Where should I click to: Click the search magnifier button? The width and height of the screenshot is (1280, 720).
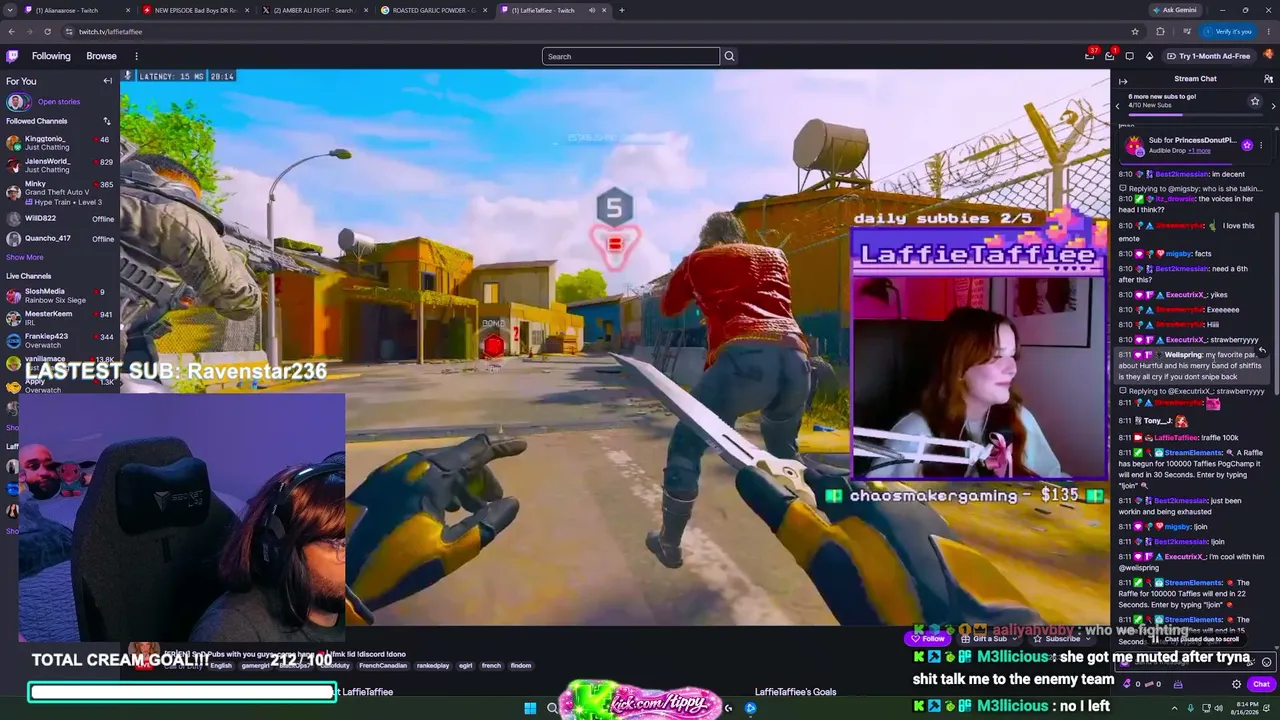[729, 56]
